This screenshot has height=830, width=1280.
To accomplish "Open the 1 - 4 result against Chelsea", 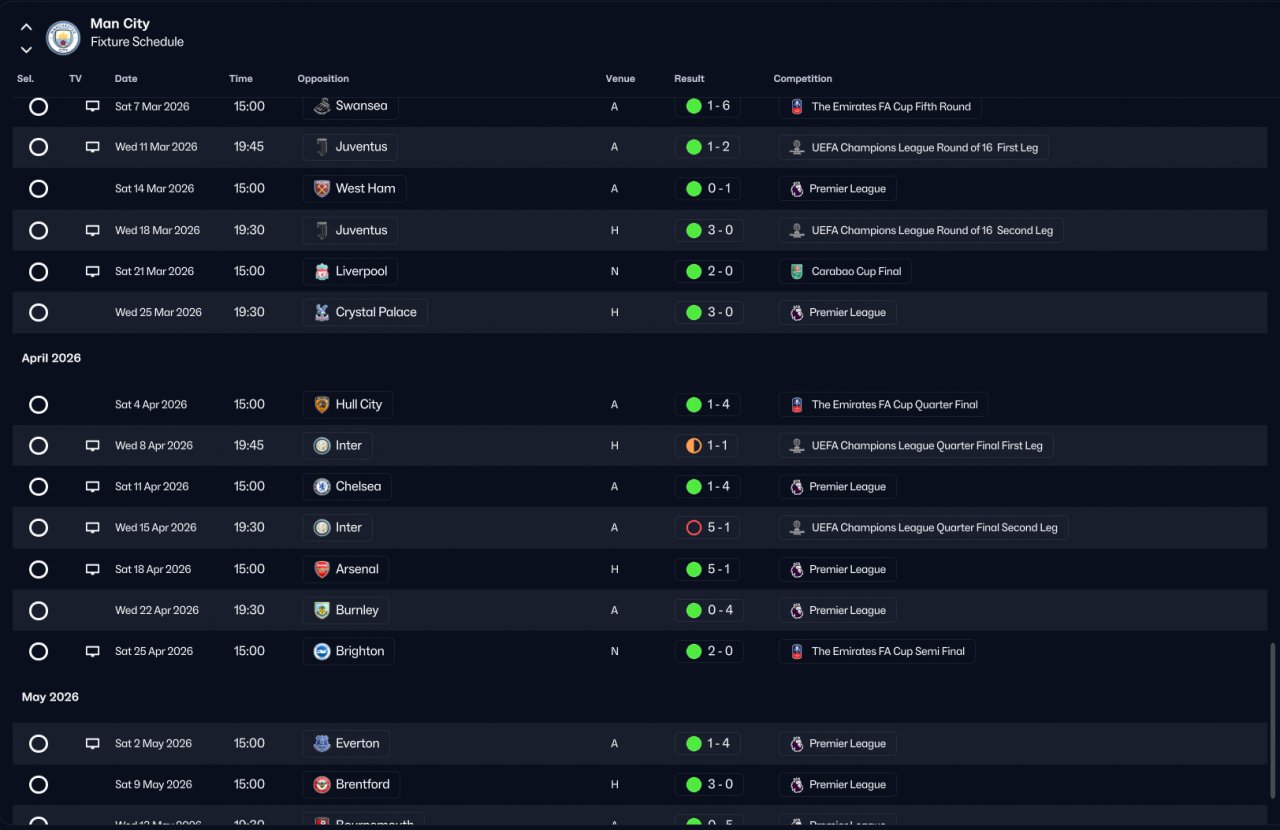I will click(708, 487).
